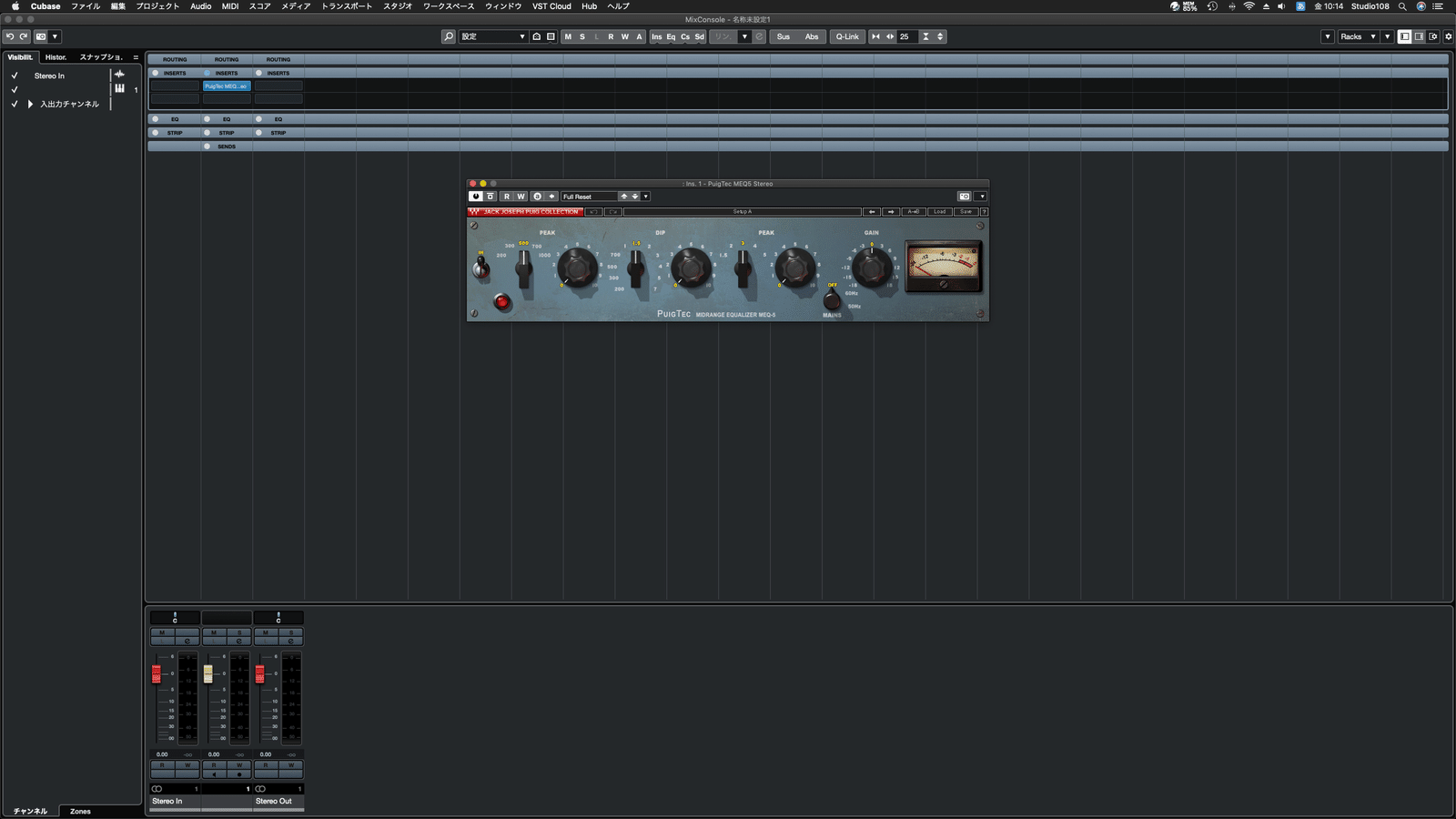This screenshot has width=1456, height=819.
Task: Open macOS Spotlight search icon
Action: click(x=1402, y=6)
